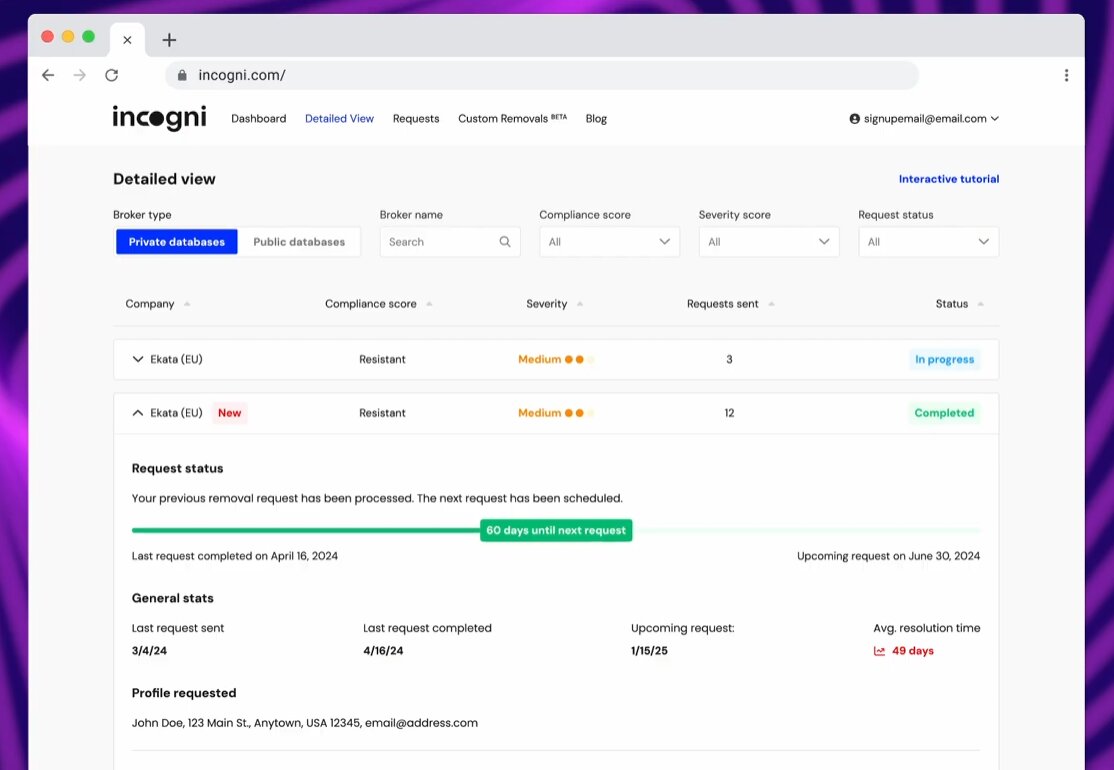Open the Compliance score dropdown

pyautogui.click(x=609, y=242)
